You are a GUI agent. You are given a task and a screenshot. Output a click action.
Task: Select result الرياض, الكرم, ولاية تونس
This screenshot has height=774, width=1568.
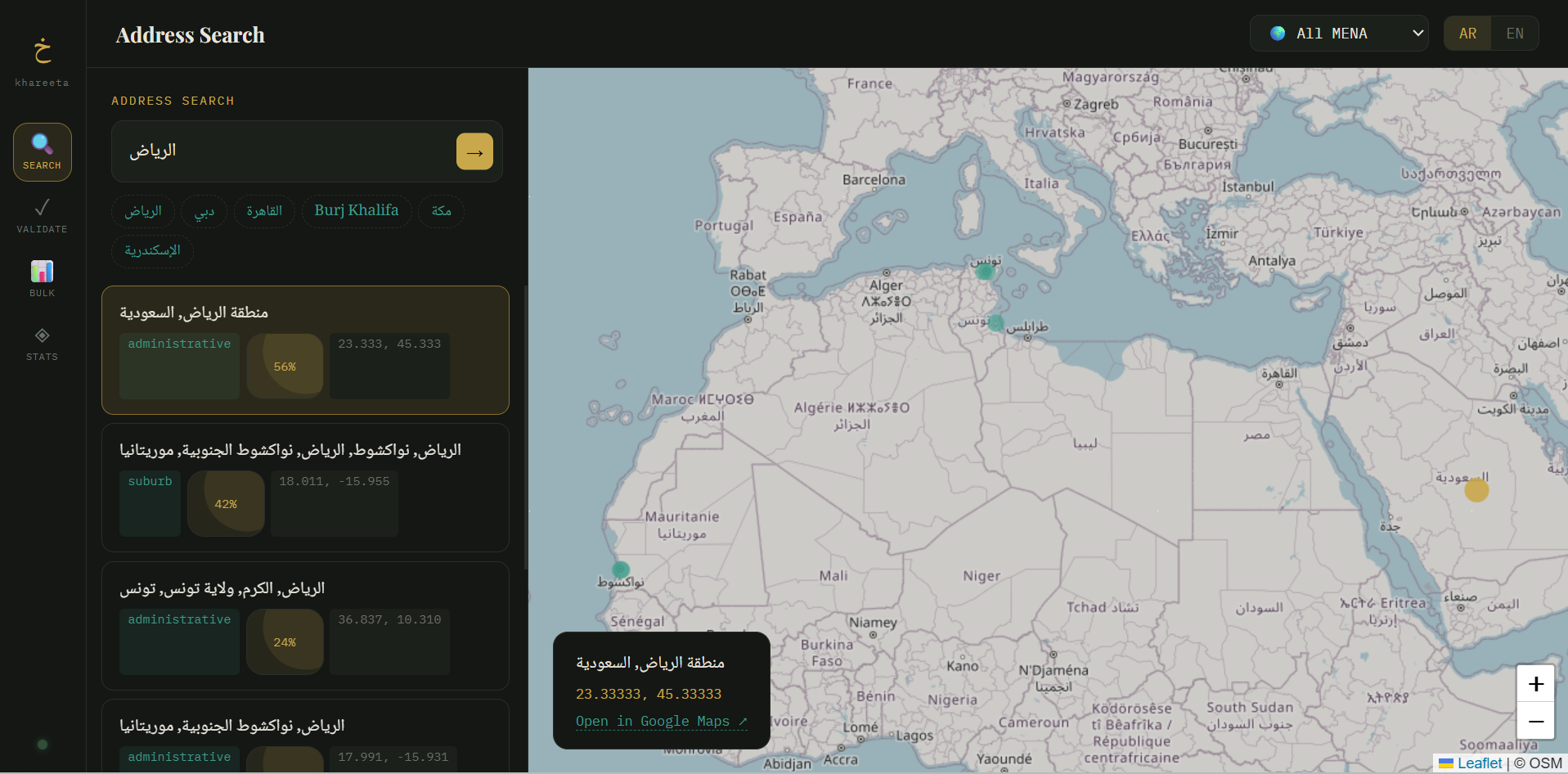pos(305,625)
